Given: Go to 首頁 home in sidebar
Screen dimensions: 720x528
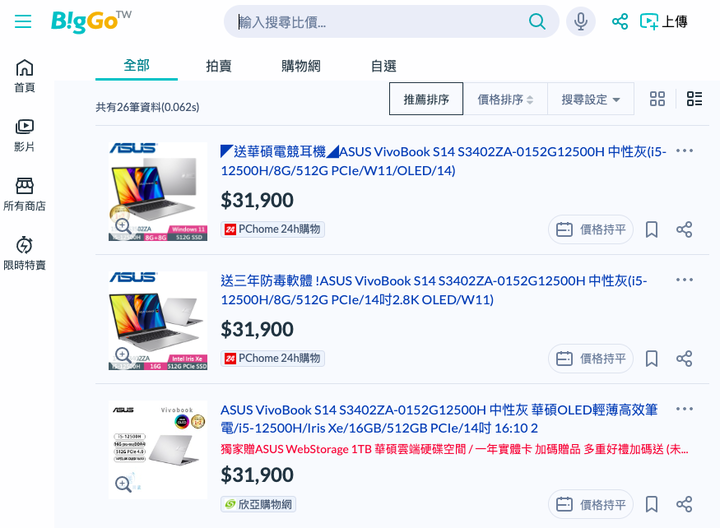Looking at the screenshot, I should click(x=24, y=76).
